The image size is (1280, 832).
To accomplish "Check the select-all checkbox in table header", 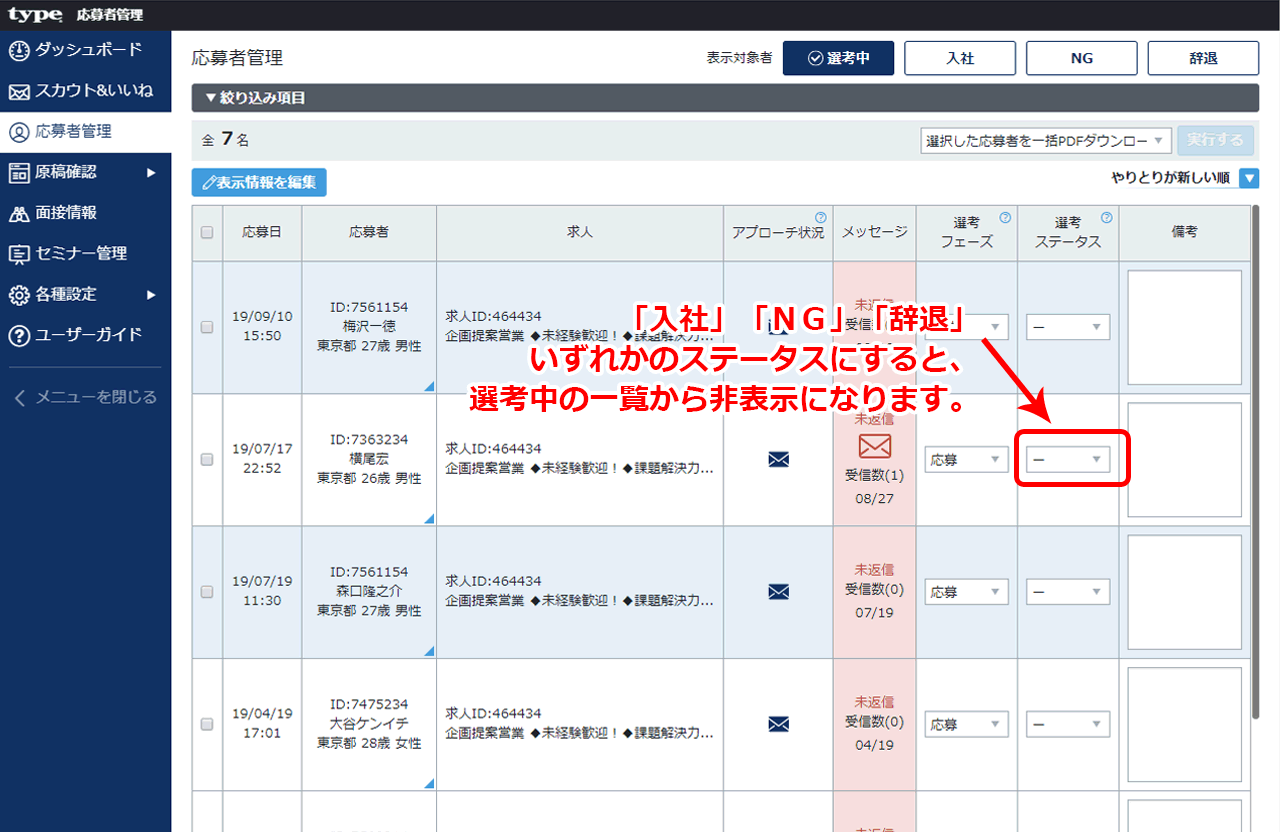I will coord(207,232).
